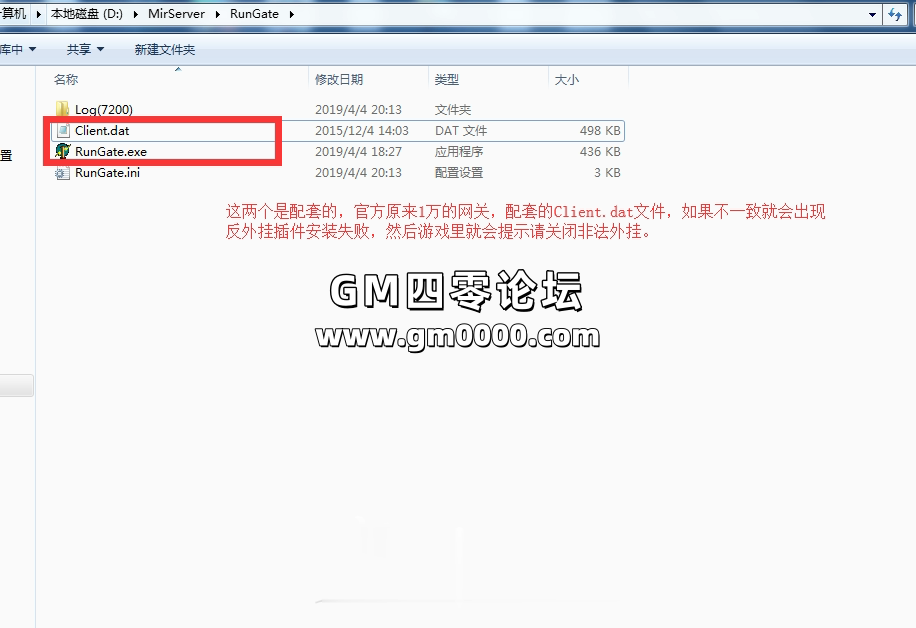Sort files by the 修改日期 column header
Screen dimensions: 916x628
click(x=339, y=79)
